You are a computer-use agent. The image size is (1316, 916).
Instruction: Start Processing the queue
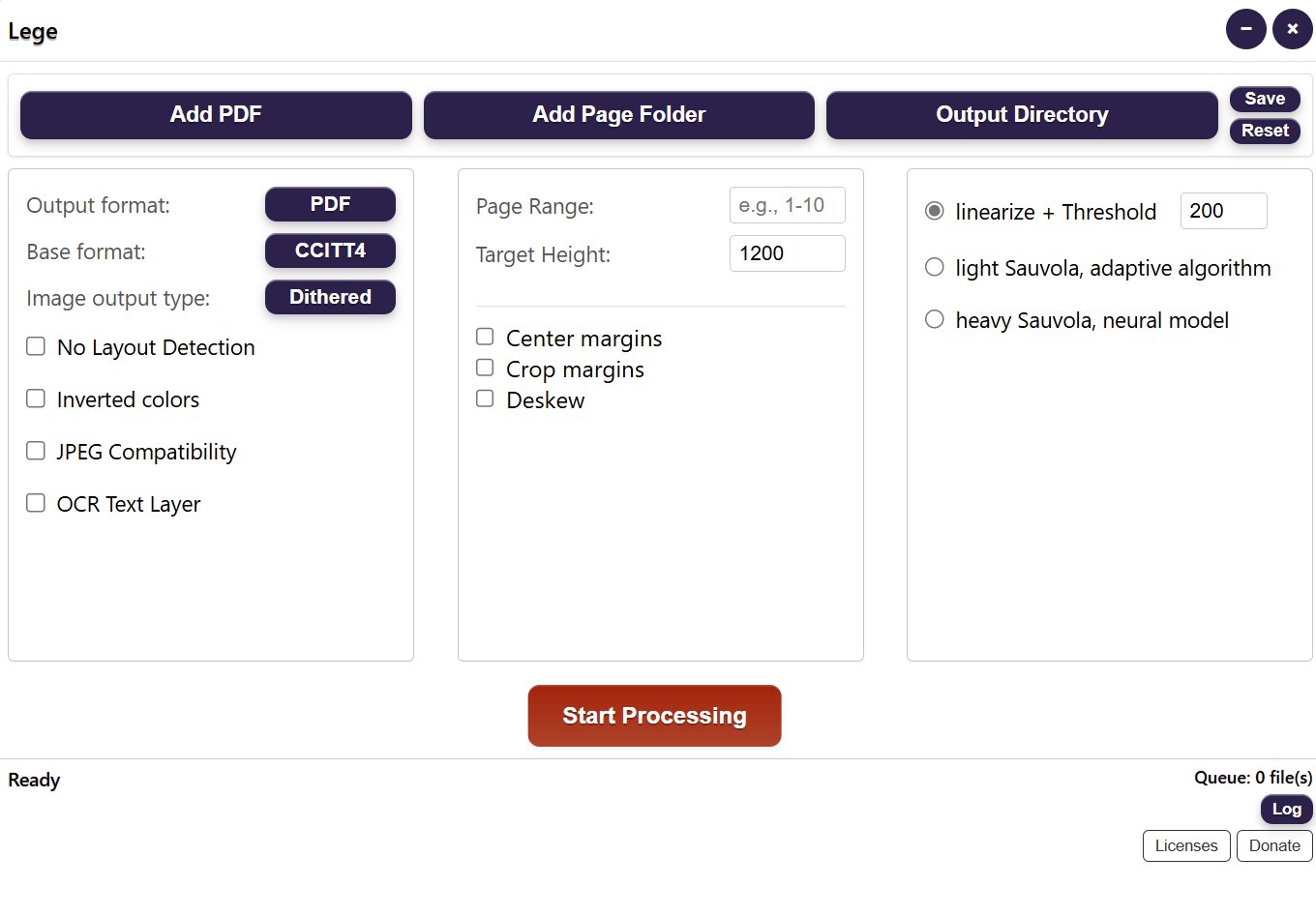click(x=654, y=716)
